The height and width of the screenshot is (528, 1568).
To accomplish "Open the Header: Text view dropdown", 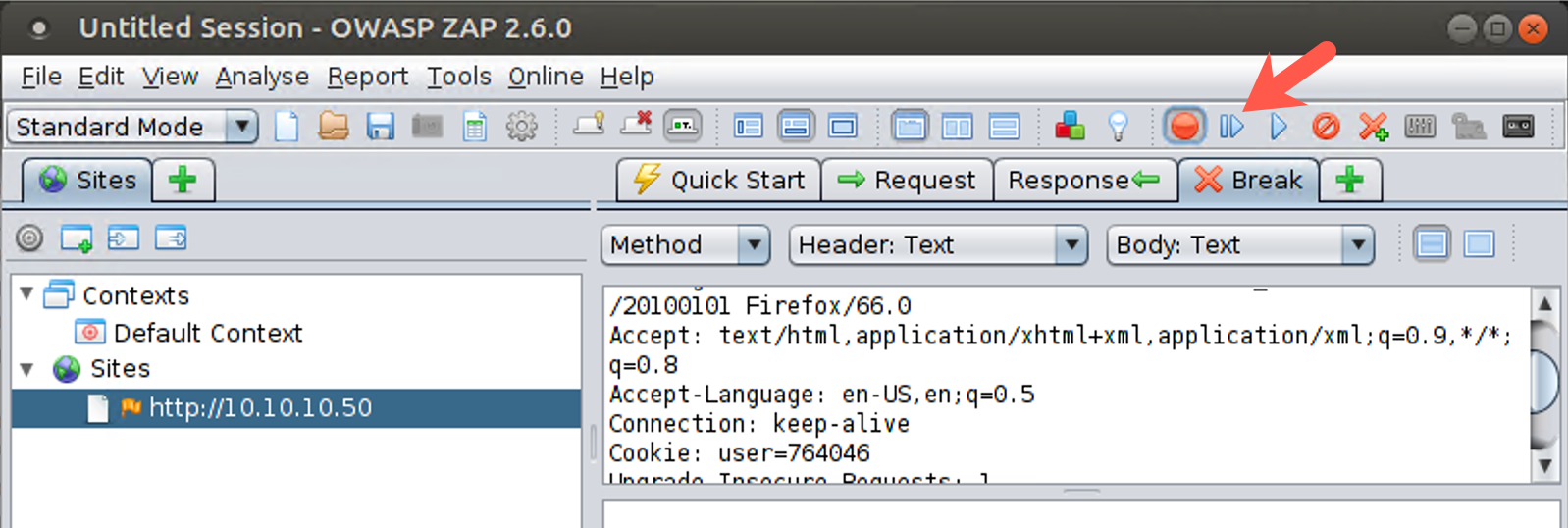I will (938, 245).
